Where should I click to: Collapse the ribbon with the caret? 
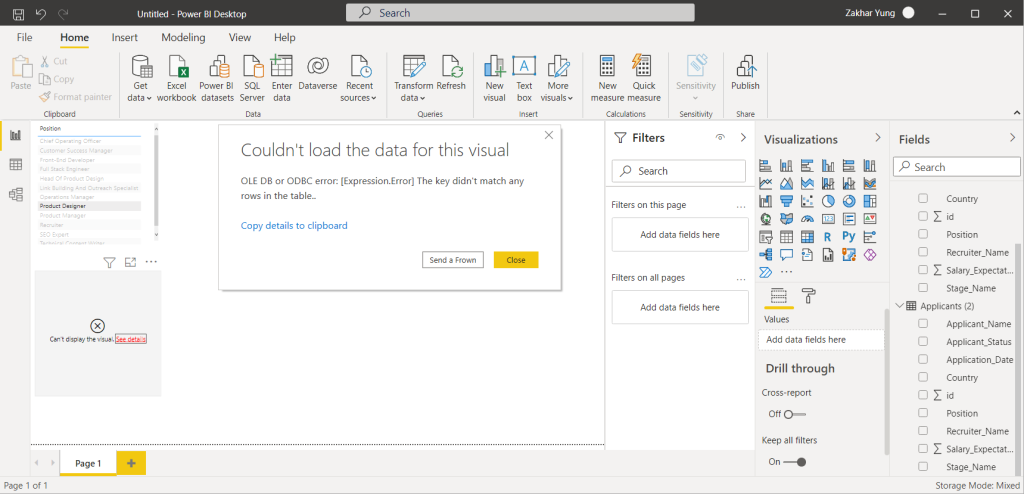pos(1016,113)
